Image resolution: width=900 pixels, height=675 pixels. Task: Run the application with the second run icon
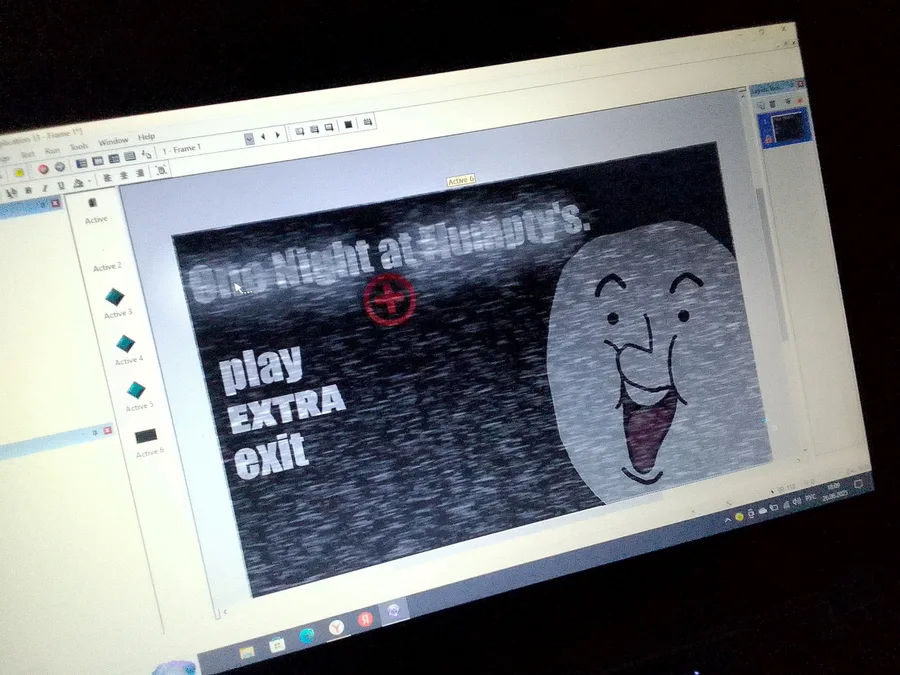tap(315, 129)
